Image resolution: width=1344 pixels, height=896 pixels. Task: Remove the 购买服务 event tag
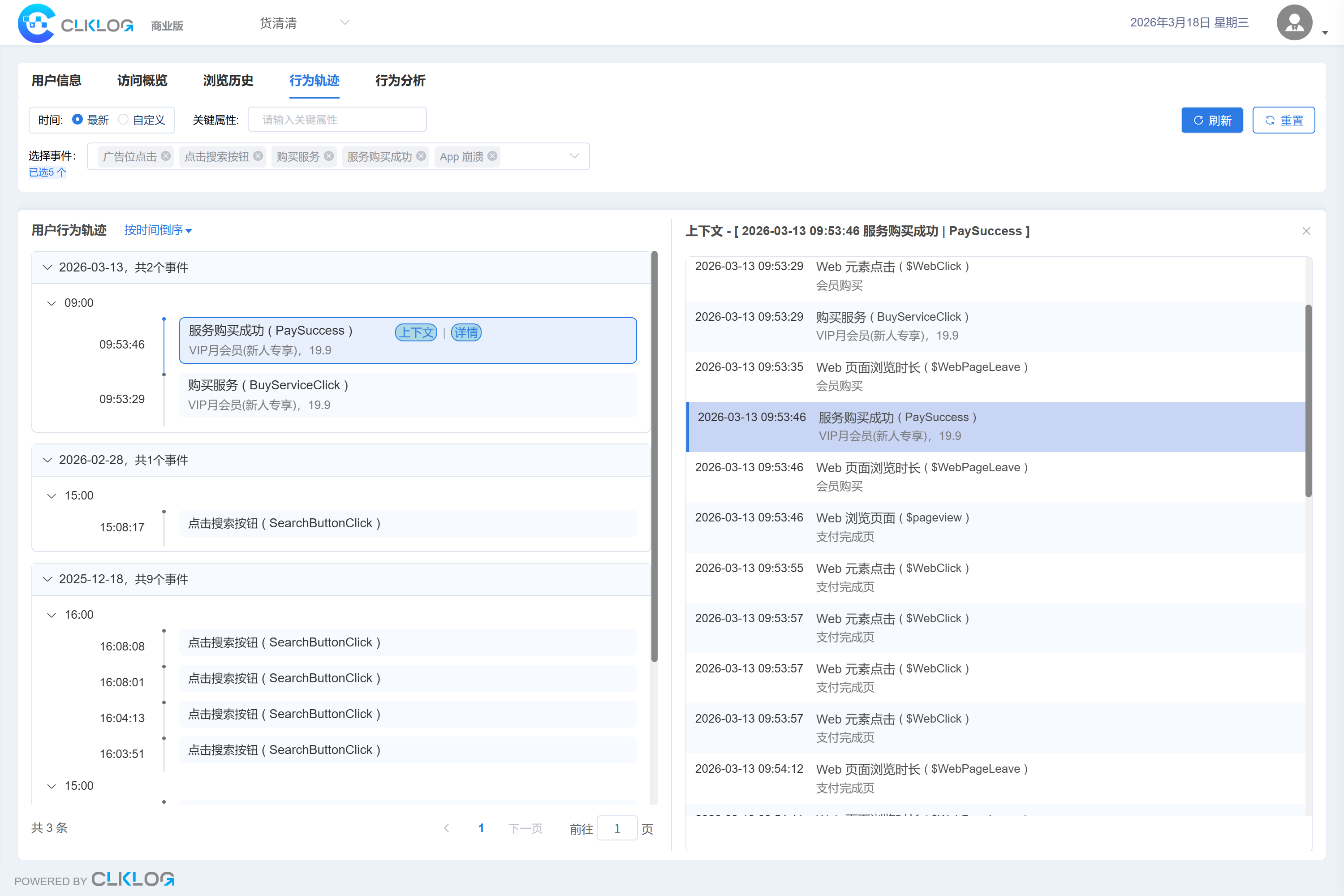point(328,156)
